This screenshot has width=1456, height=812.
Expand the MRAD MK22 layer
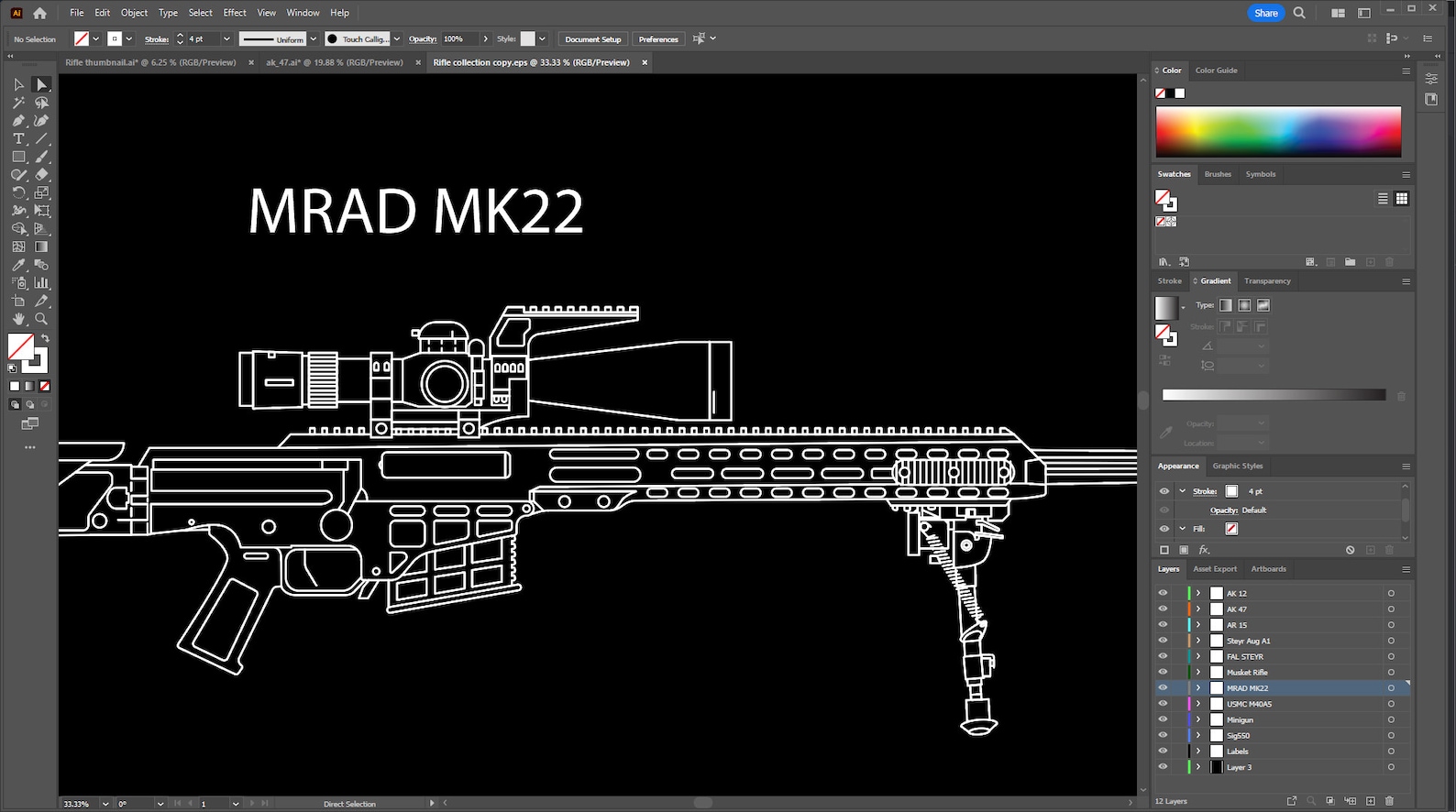[1198, 687]
